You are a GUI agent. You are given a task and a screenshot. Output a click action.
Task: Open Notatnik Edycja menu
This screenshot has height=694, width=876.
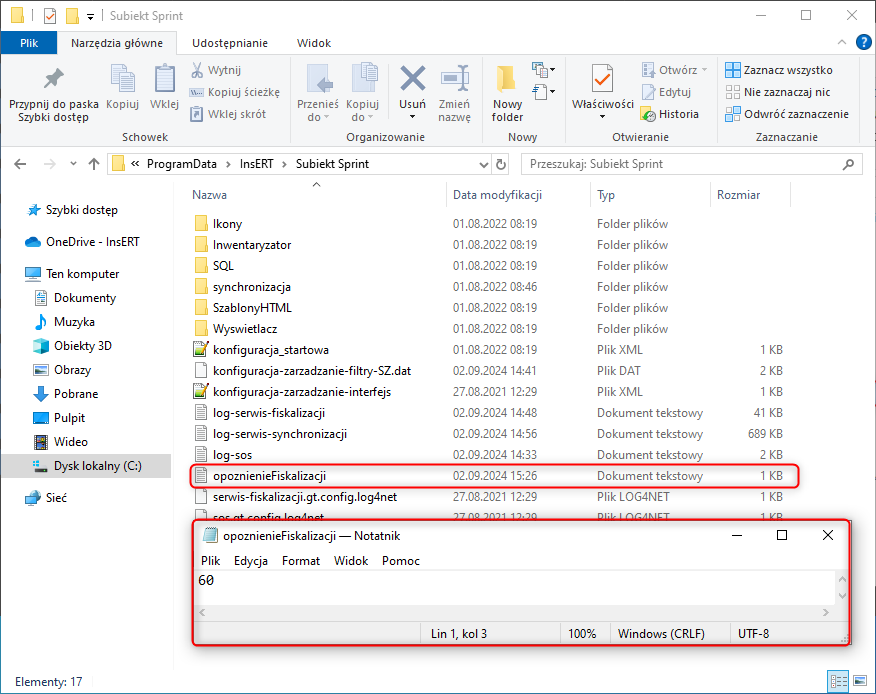[x=251, y=561]
